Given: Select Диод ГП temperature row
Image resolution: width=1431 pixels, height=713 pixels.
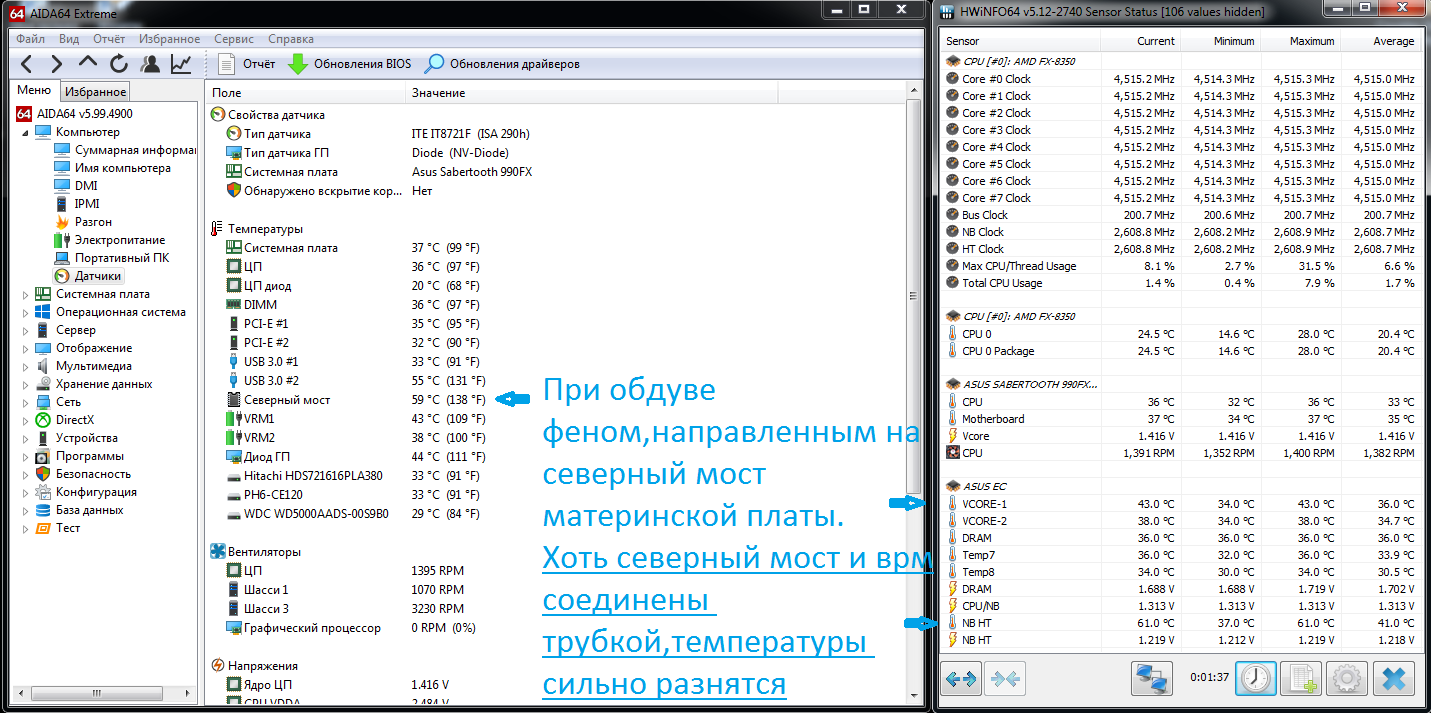Looking at the screenshot, I should 355,456.
